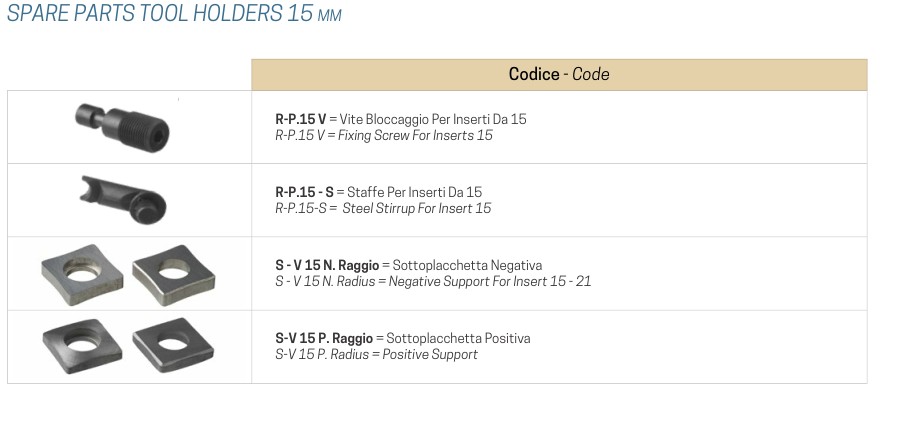Select the steel stirrup product image
Viewport: 898px width, 423px height.
point(124,200)
